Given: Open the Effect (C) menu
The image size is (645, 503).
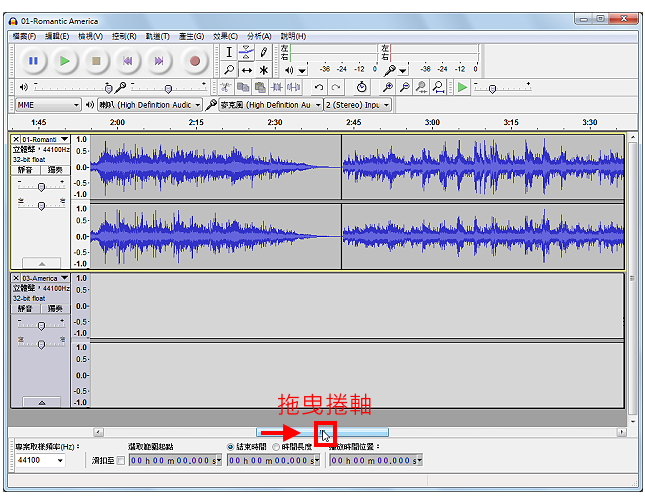Looking at the screenshot, I should click(225, 36).
